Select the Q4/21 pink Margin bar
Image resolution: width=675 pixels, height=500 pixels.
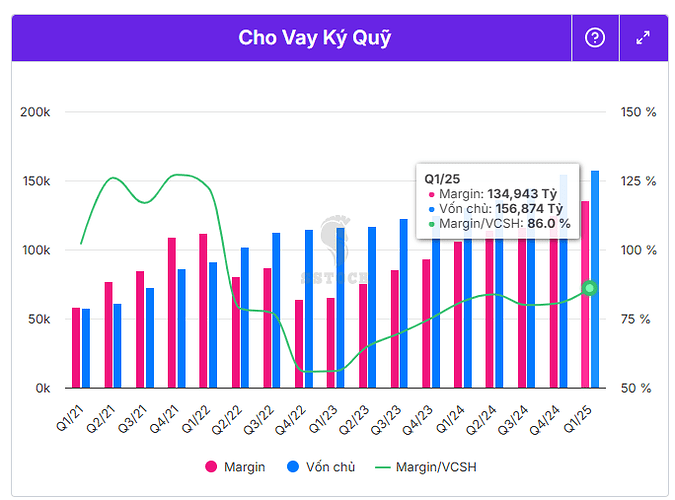tap(172, 313)
